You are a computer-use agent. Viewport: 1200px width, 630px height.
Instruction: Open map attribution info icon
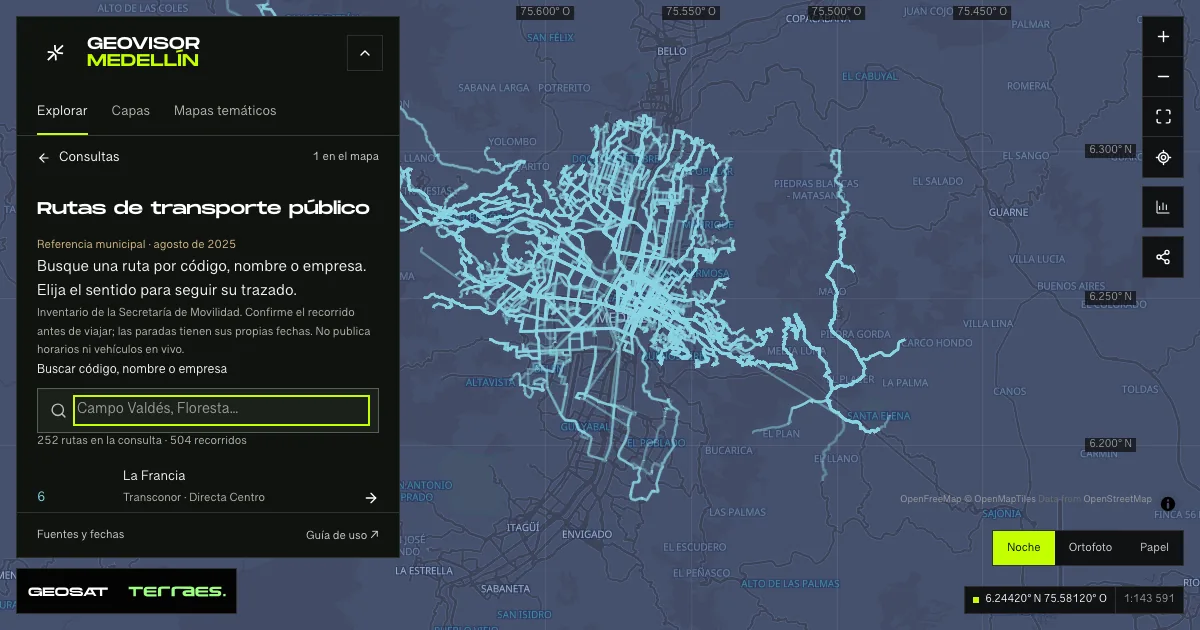pos(1168,503)
